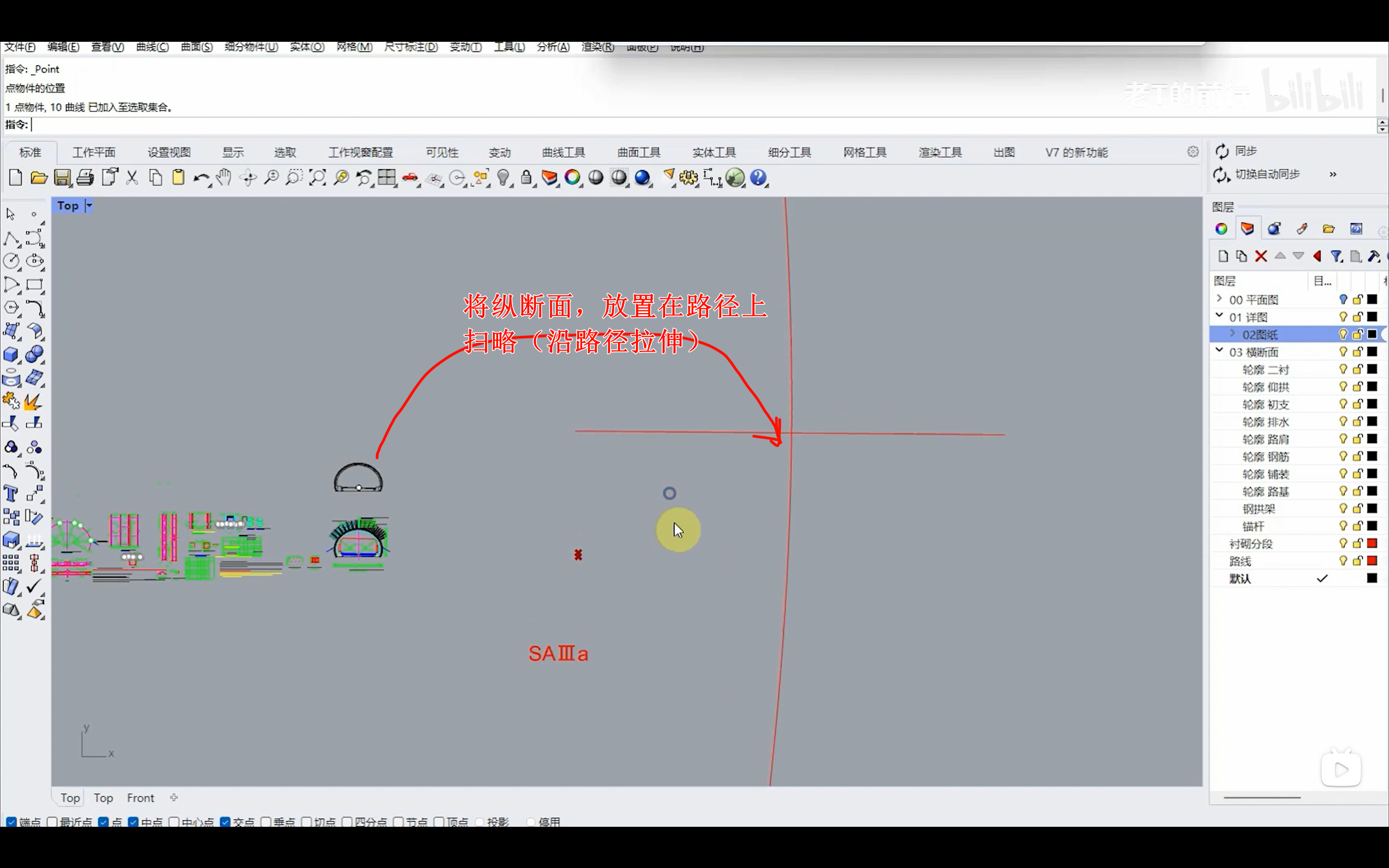Enable the 最近点 osnap checkbox
Screen dimensions: 1389x868
52,822
